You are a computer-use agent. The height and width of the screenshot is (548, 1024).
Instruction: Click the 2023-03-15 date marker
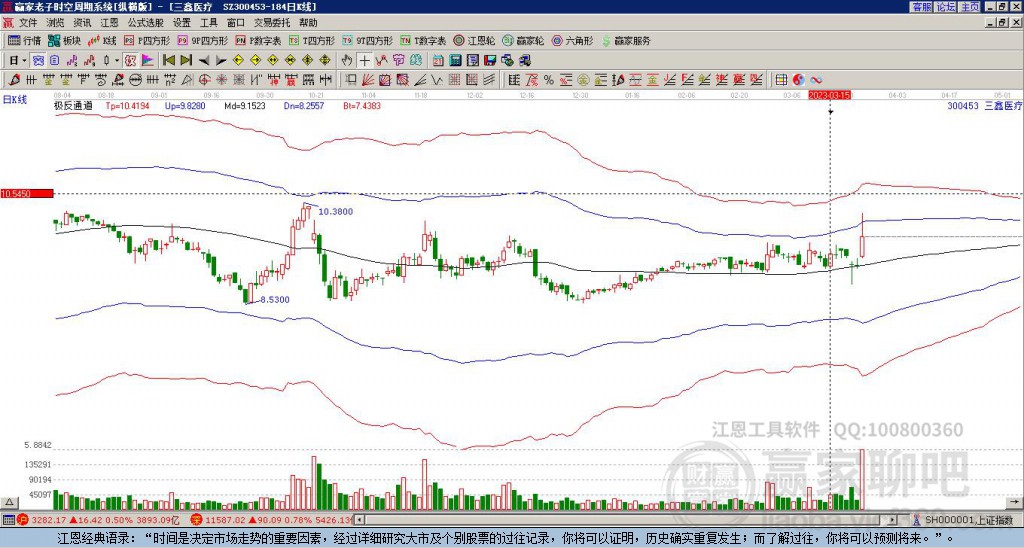pos(829,95)
